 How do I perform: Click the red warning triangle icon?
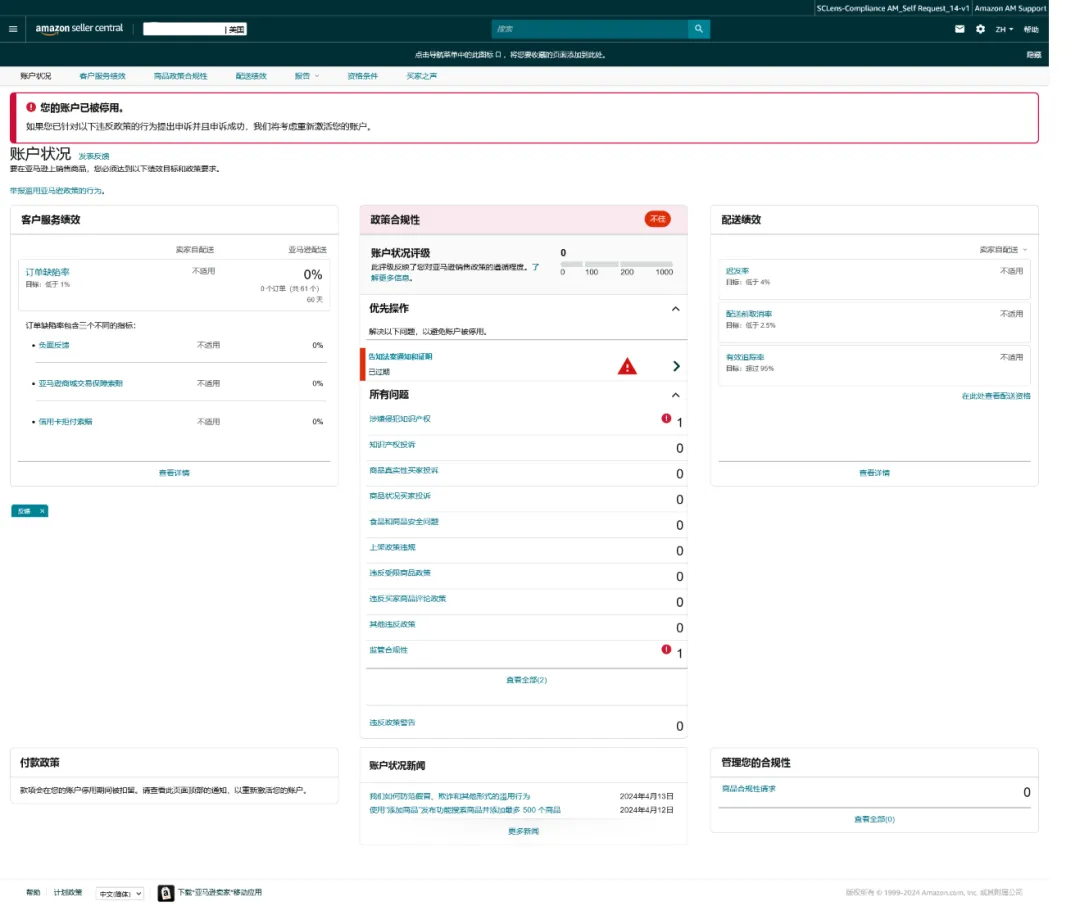pos(627,367)
